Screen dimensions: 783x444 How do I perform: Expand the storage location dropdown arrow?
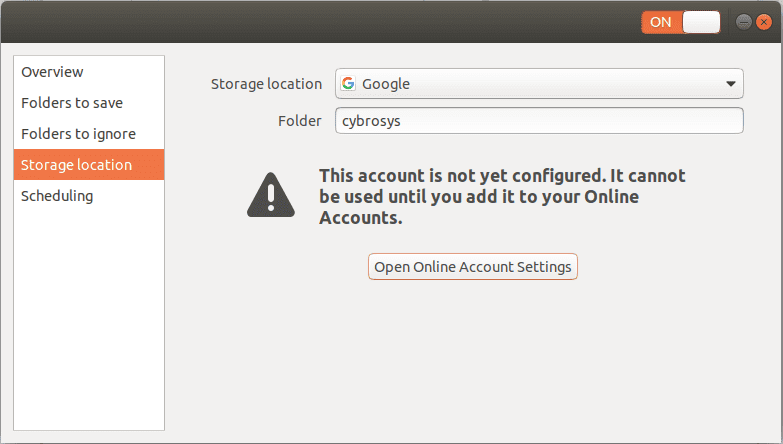pyautogui.click(x=730, y=84)
